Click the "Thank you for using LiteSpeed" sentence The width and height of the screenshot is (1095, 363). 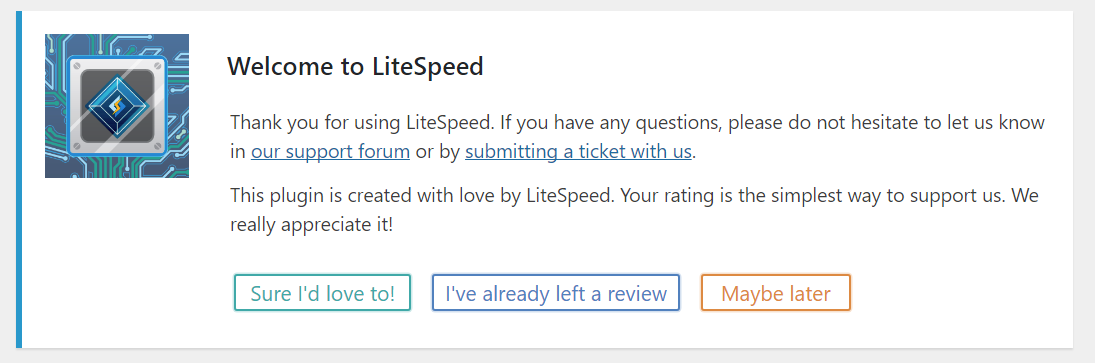pos(362,123)
